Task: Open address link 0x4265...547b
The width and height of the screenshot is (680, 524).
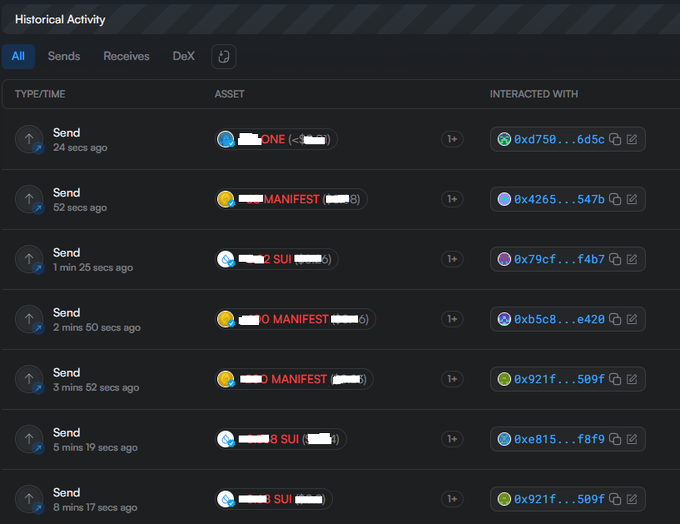Action: tap(559, 199)
